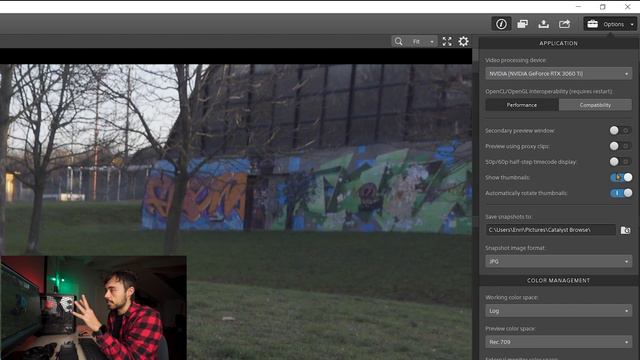Click the APPLICATION section header

(558, 43)
